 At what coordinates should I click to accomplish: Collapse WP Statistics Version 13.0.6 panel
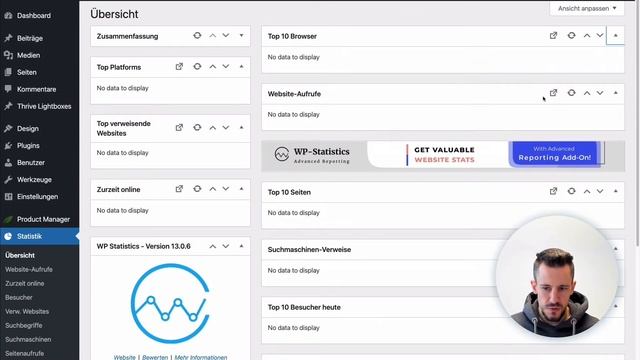242,247
